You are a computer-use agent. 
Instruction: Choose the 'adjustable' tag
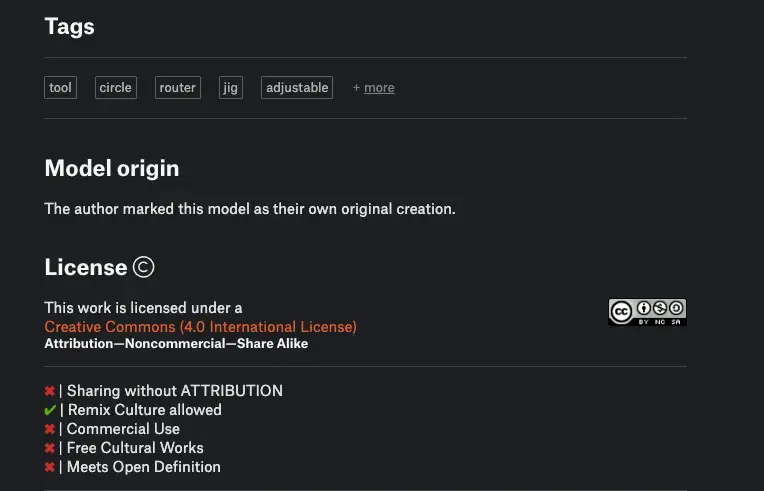pyautogui.click(x=297, y=88)
